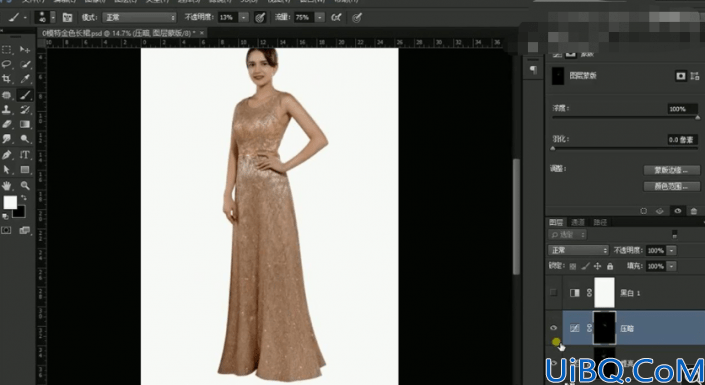
Task: Switch to the 通道 Channels tab
Action: (578, 222)
